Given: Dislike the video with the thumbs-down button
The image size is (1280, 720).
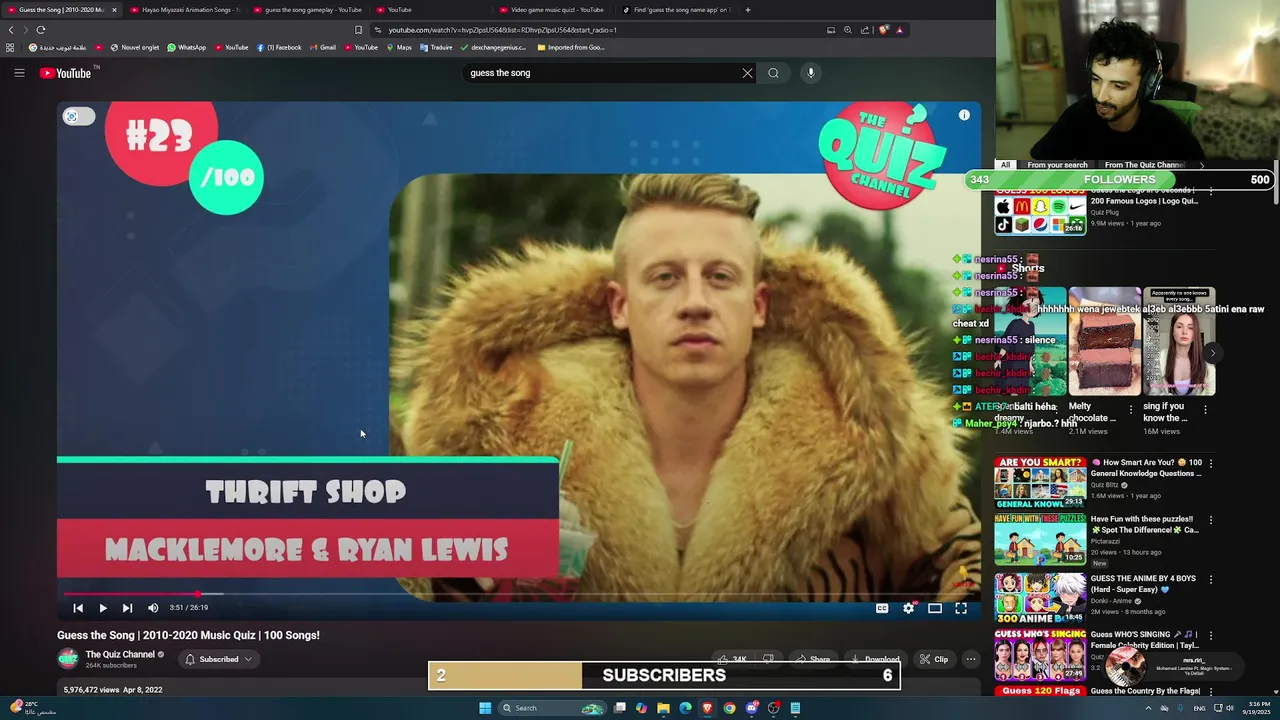Looking at the screenshot, I should (x=768, y=660).
